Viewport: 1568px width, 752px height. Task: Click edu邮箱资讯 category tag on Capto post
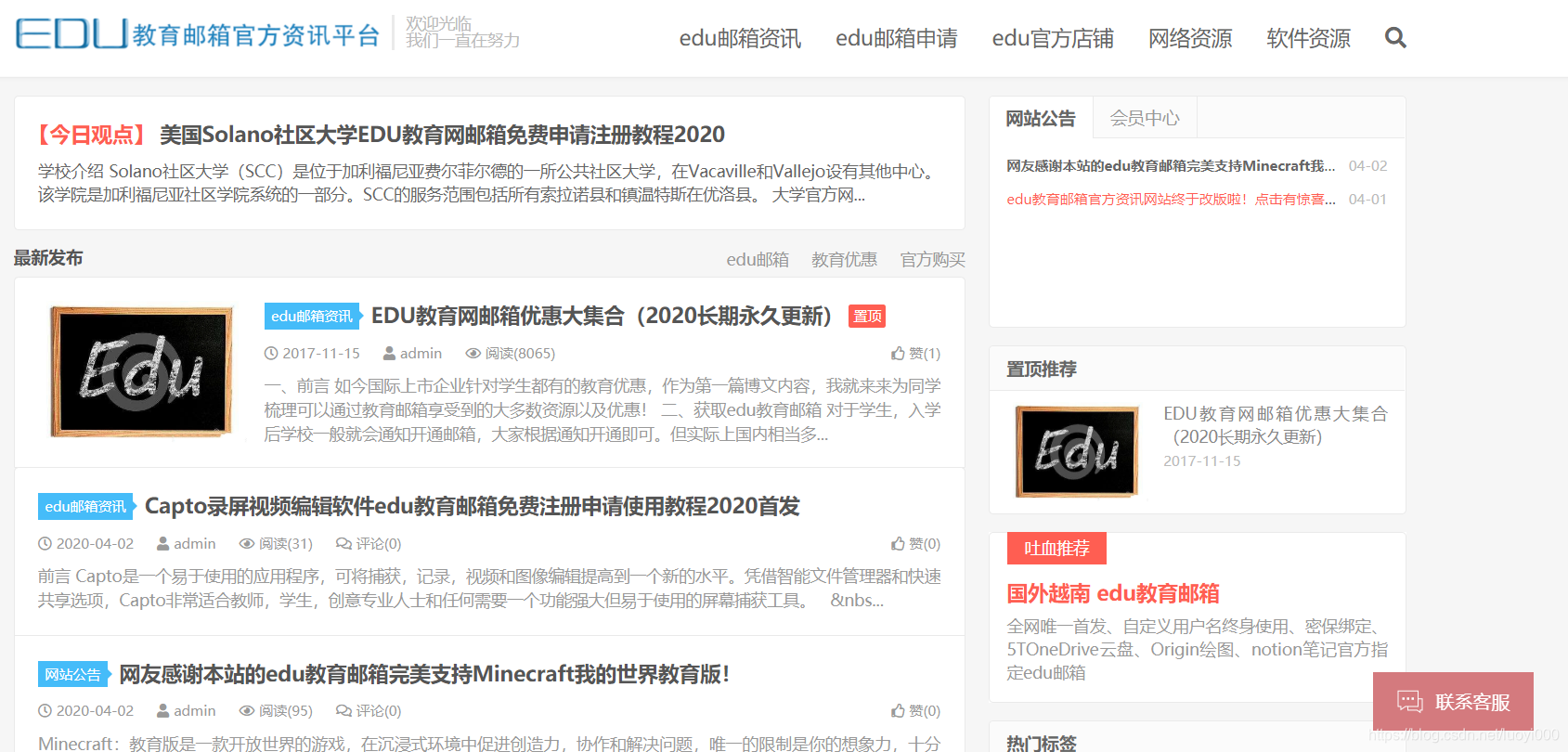tap(85, 507)
